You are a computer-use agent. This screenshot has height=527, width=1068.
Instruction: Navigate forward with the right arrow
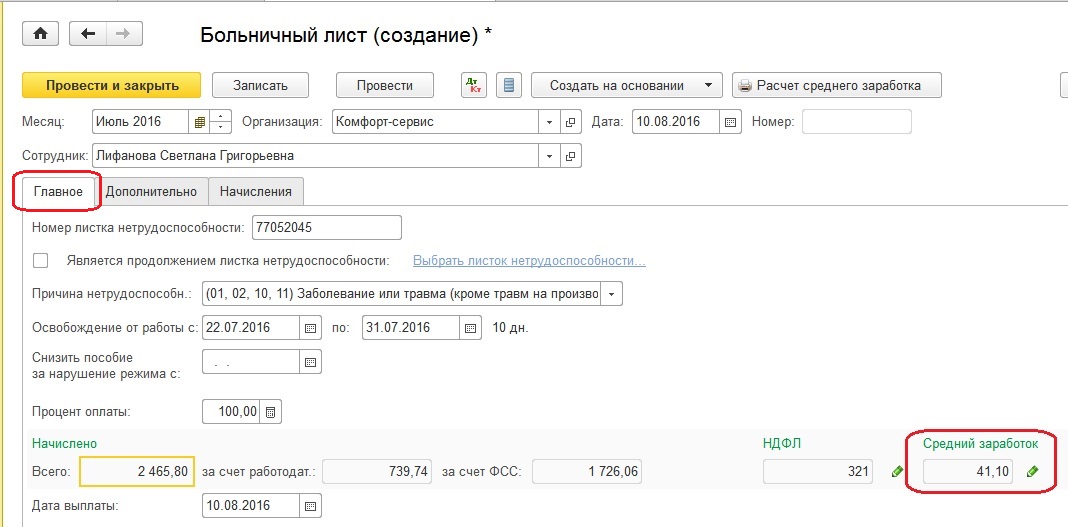124,34
